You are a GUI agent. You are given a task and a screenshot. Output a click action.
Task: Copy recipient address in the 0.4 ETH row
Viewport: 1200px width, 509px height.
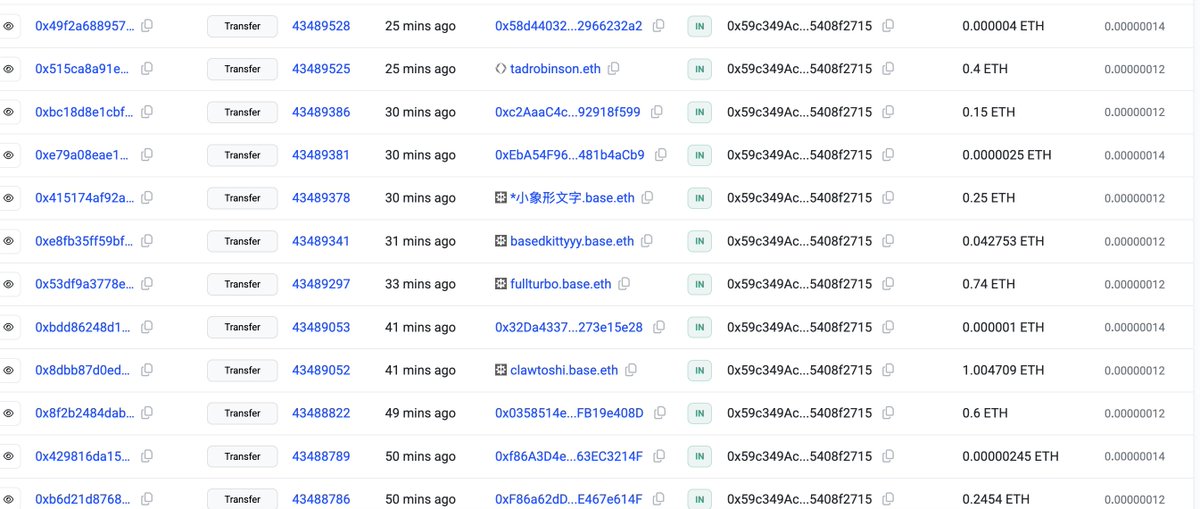click(x=888, y=69)
